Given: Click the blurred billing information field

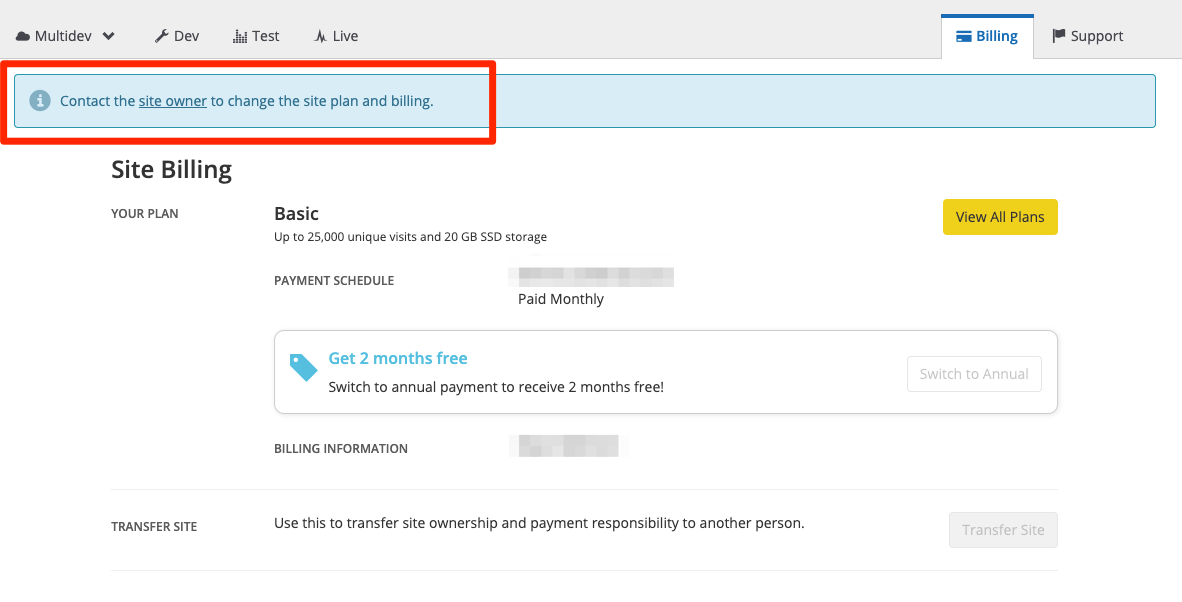Looking at the screenshot, I should (565, 445).
